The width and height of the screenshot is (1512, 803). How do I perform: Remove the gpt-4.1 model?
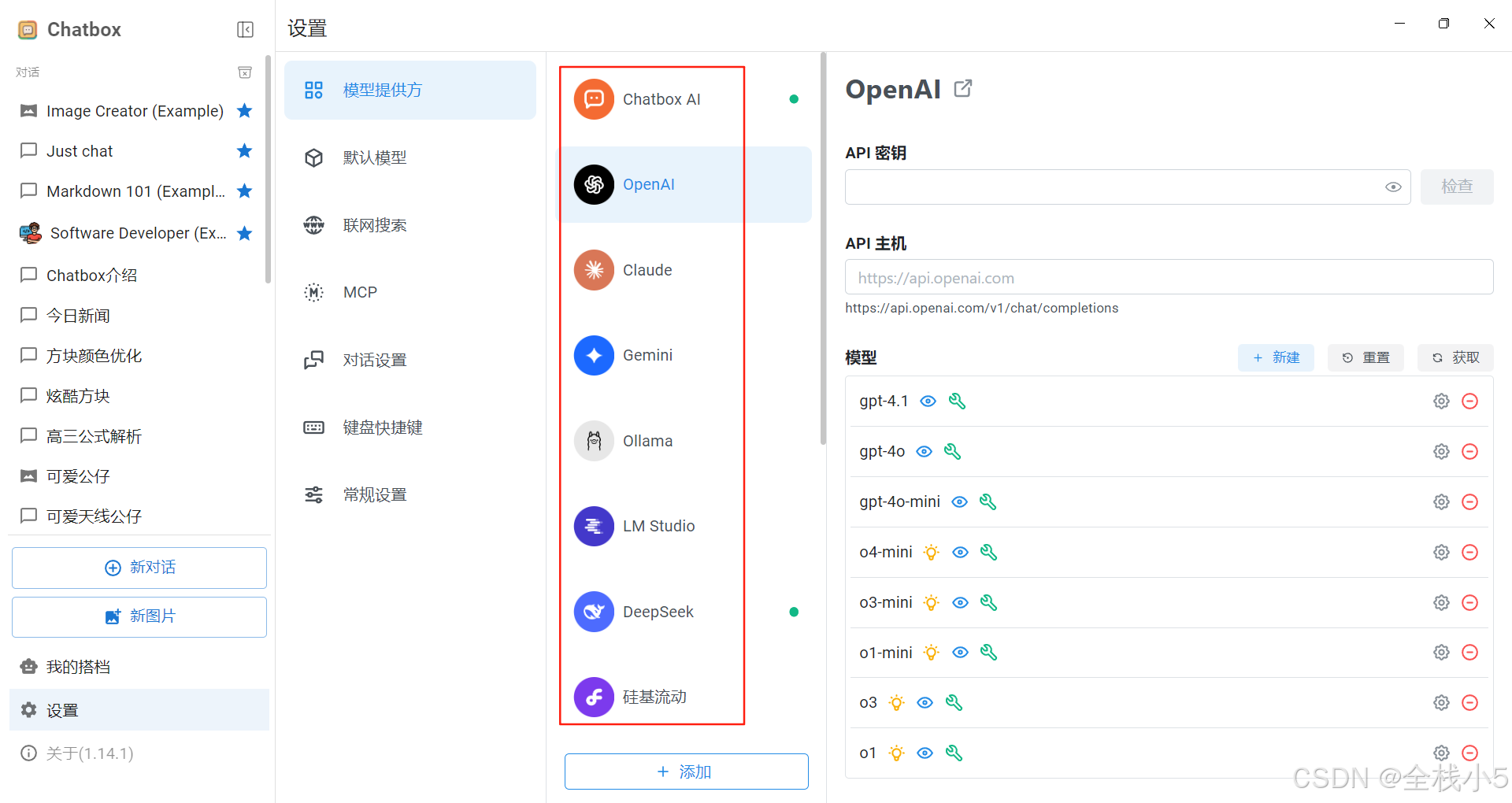pos(1469,401)
